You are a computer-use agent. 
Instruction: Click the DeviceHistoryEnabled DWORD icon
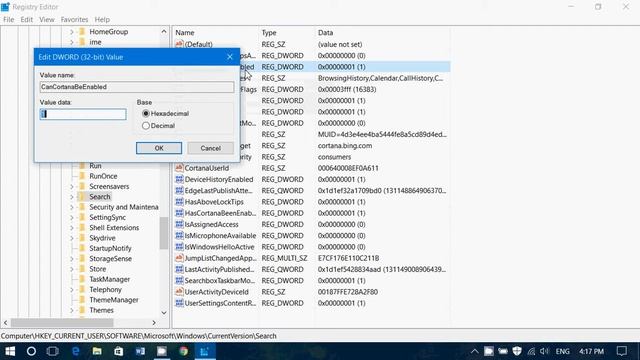(x=179, y=179)
